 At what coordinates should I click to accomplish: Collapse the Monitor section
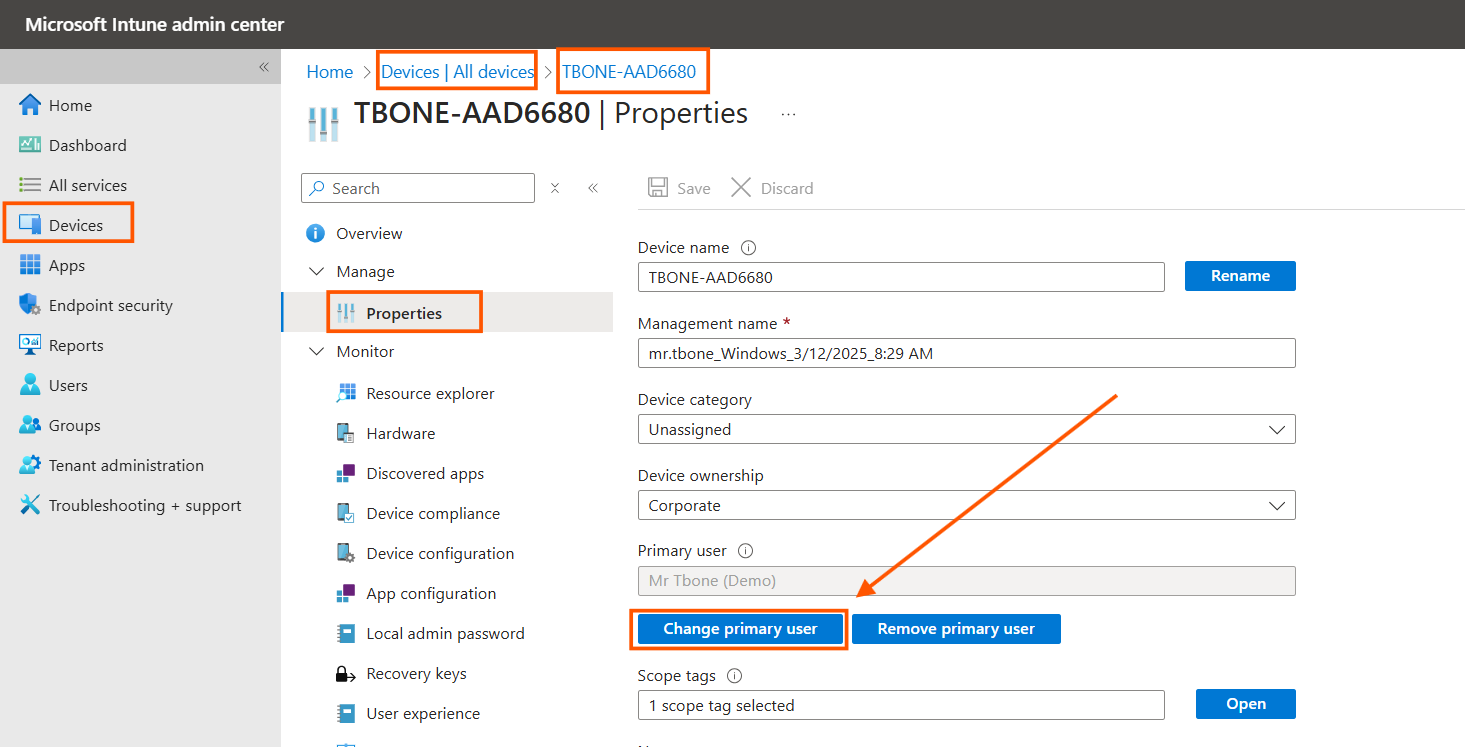pyautogui.click(x=317, y=351)
